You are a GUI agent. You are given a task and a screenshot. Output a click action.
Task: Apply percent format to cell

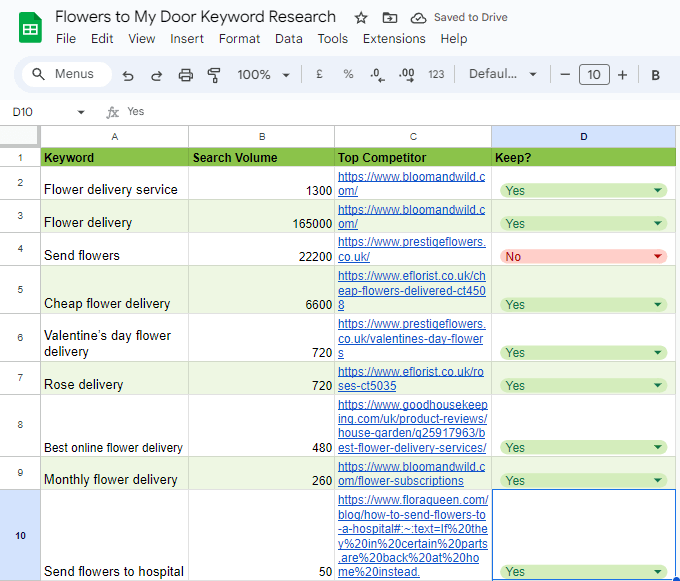coord(348,75)
